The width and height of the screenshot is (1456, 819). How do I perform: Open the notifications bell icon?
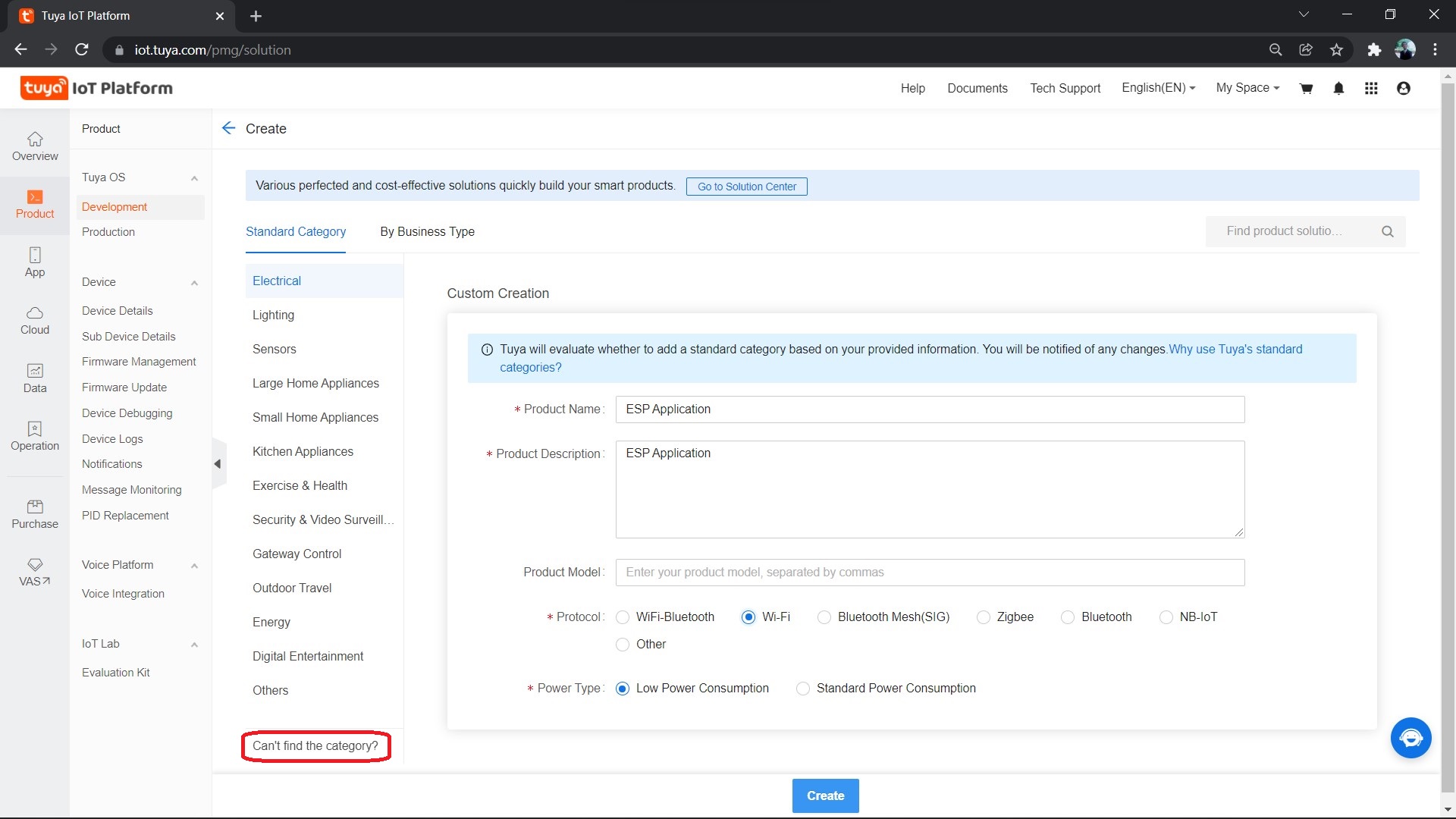(x=1338, y=89)
